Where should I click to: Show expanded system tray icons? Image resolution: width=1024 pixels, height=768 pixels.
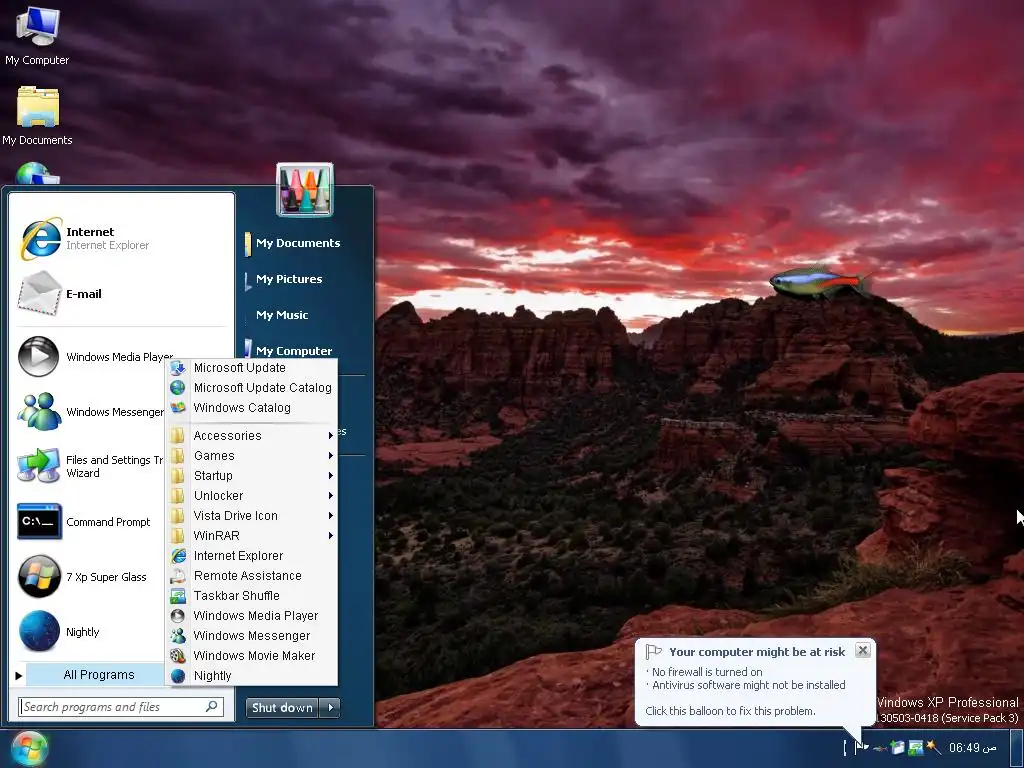pyautogui.click(x=845, y=748)
